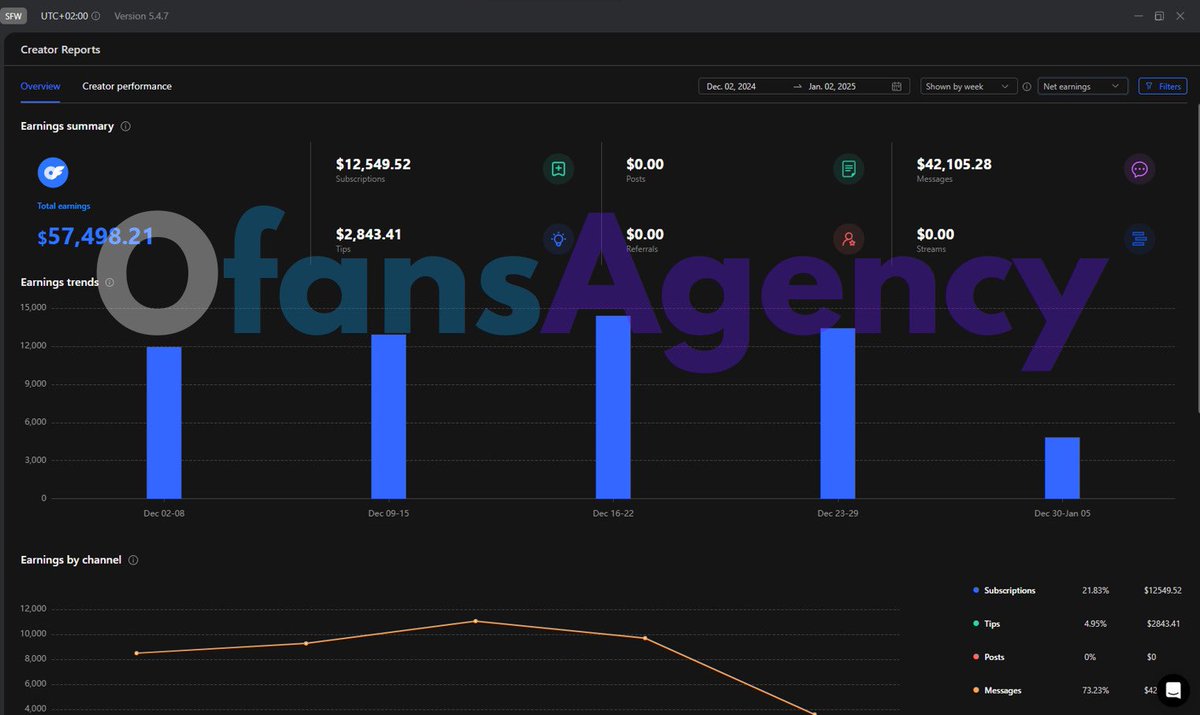Click the Tips lightbulb icon

click(x=558, y=239)
